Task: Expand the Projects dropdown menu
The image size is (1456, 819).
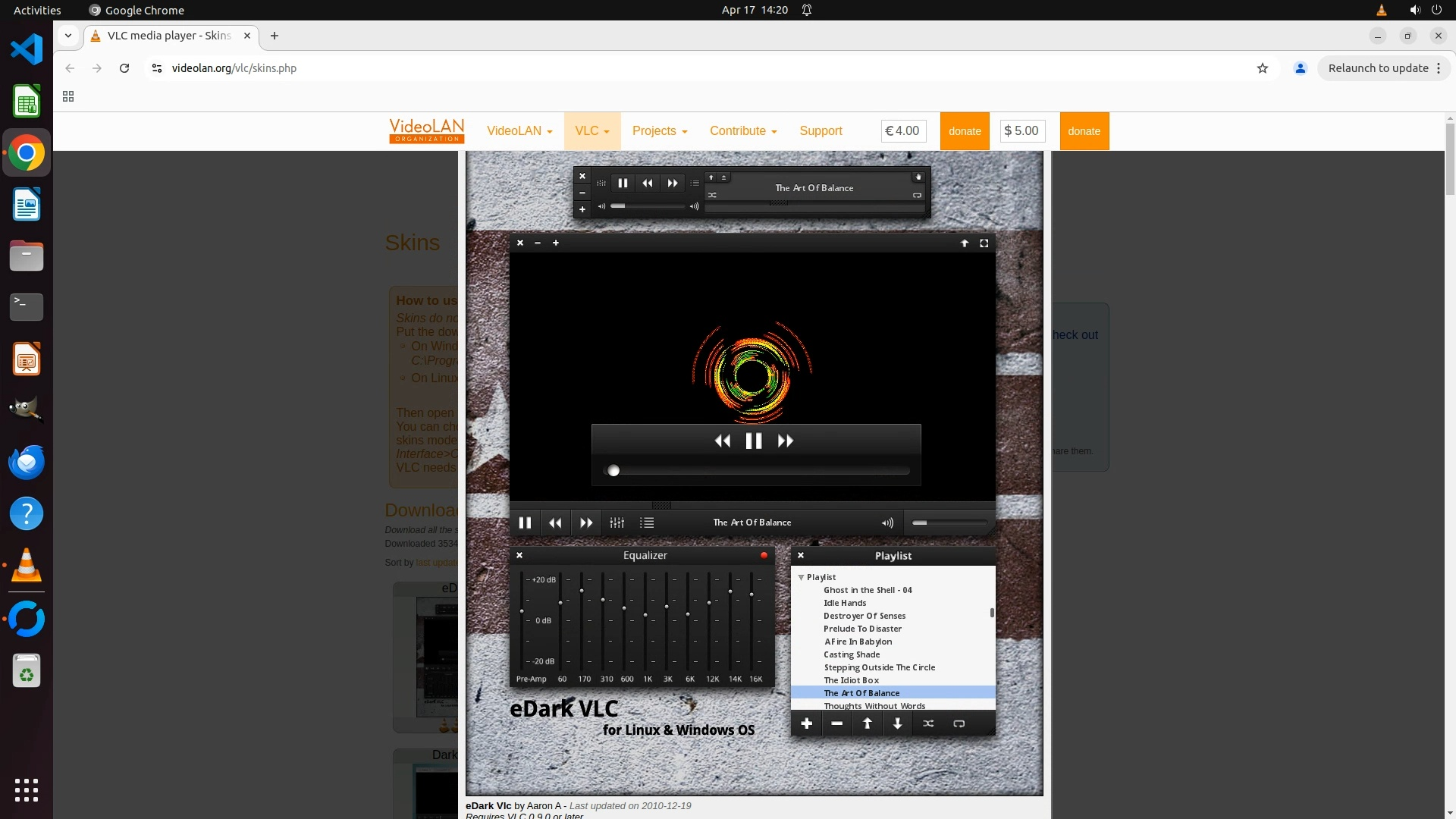Action: click(660, 130)
